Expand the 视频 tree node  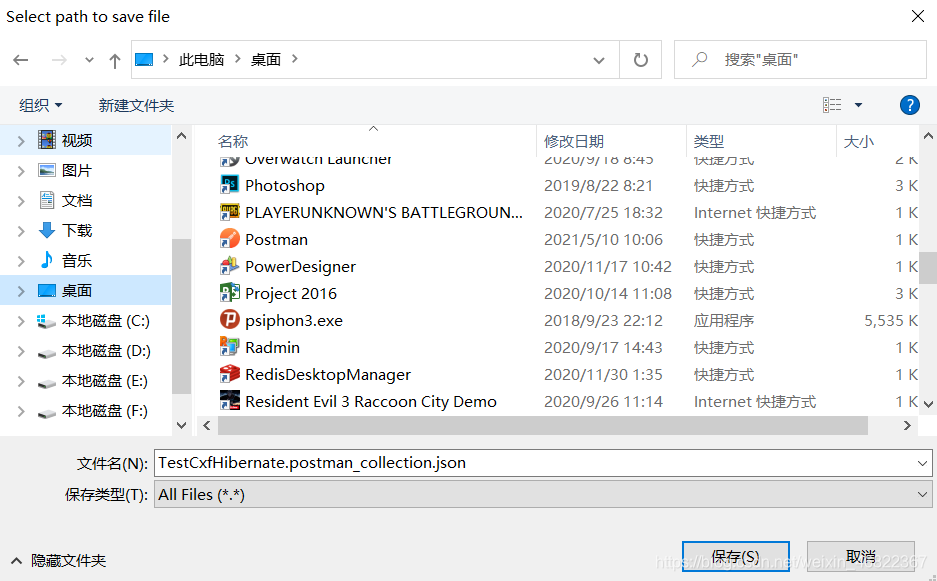tap(21, 141)
